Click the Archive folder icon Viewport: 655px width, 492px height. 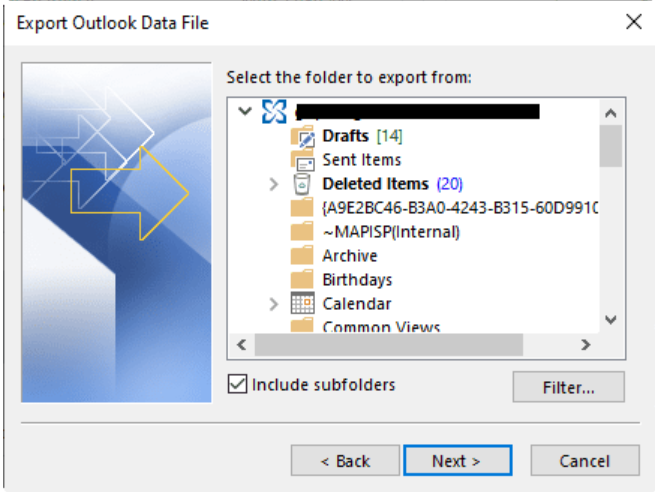[302, 256]
